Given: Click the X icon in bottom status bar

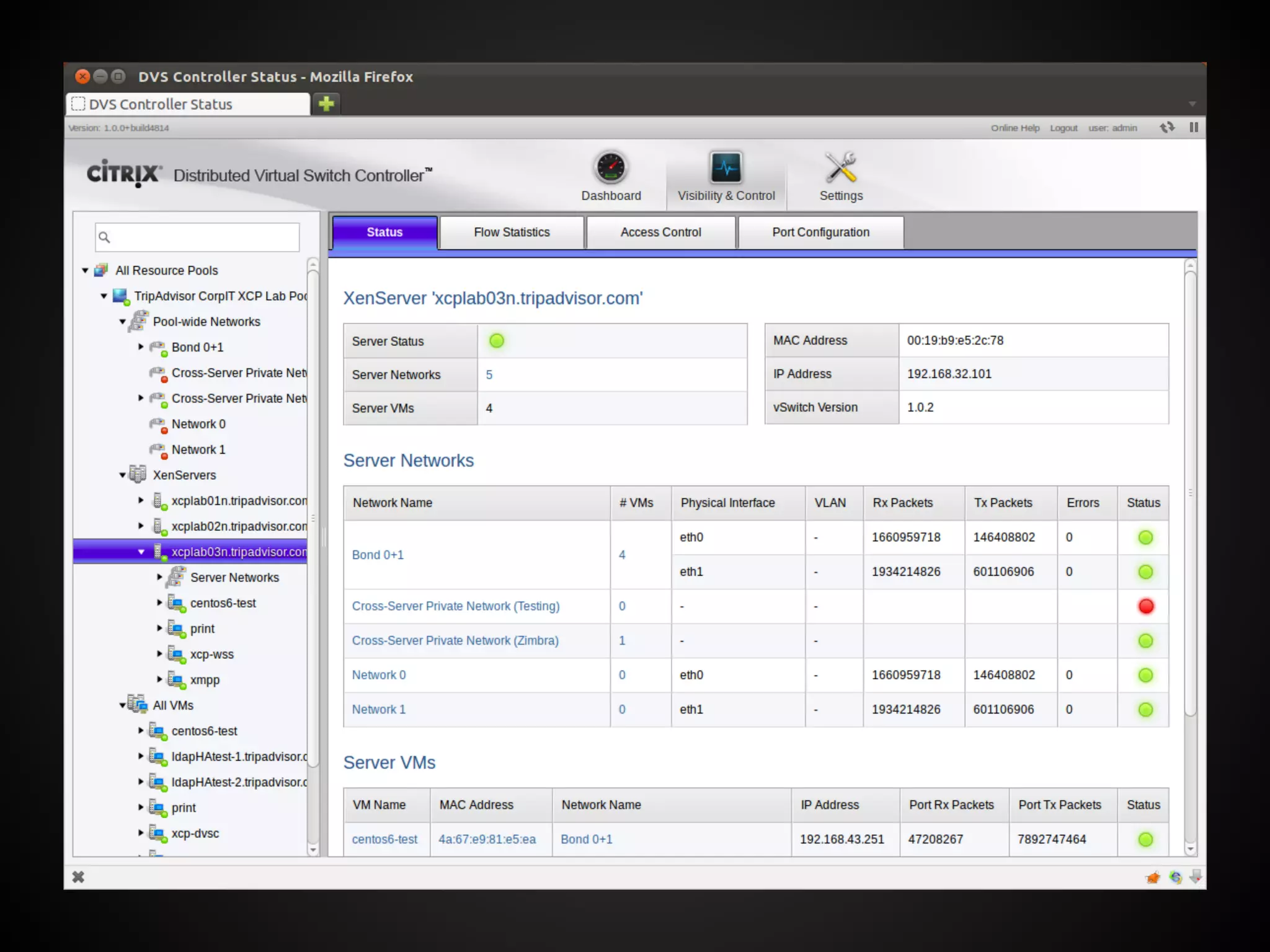Looking at the screenshot, I should 78,876.
